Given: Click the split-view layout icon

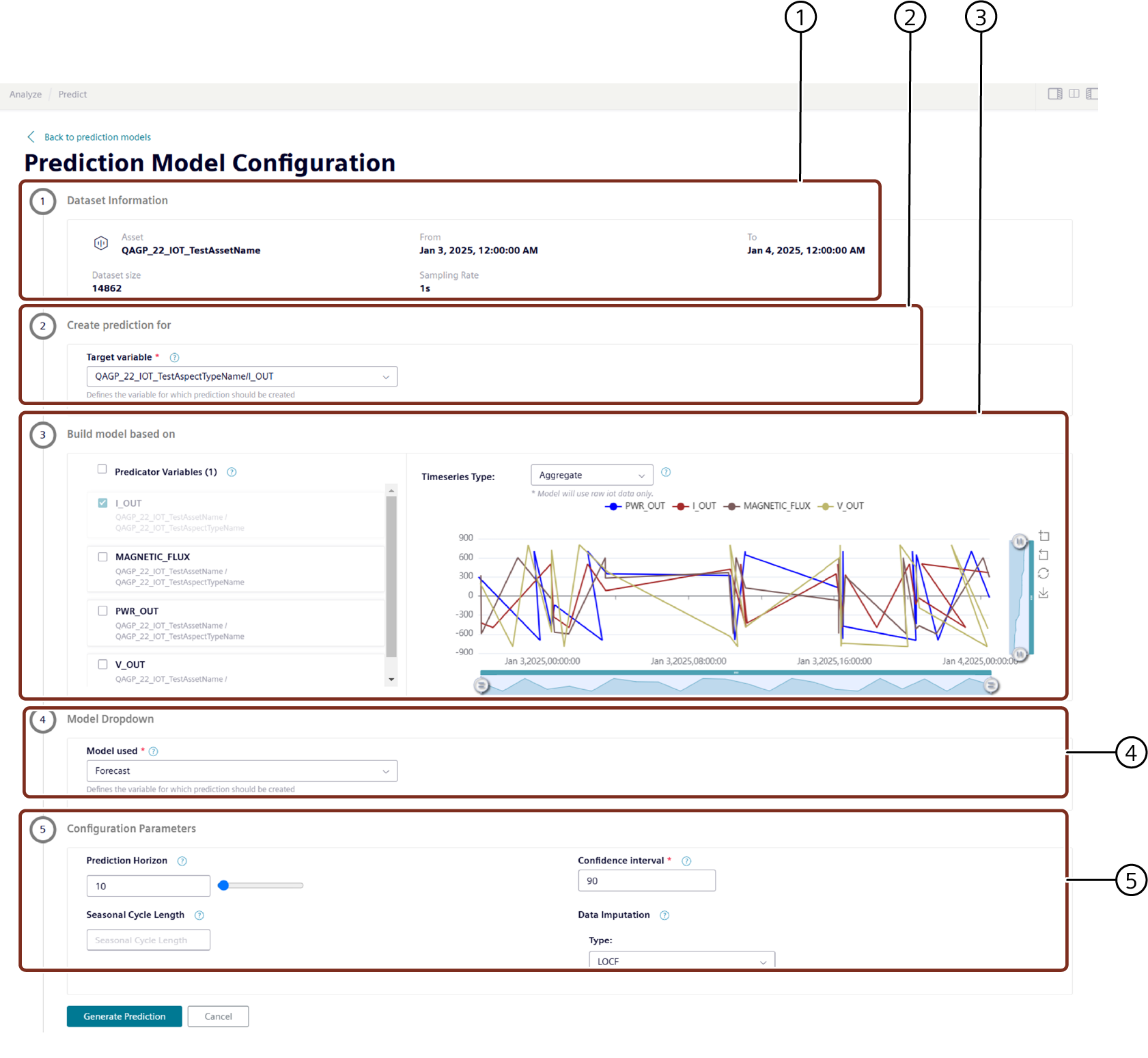Looking at the screenshot, I should point(1074,94).
